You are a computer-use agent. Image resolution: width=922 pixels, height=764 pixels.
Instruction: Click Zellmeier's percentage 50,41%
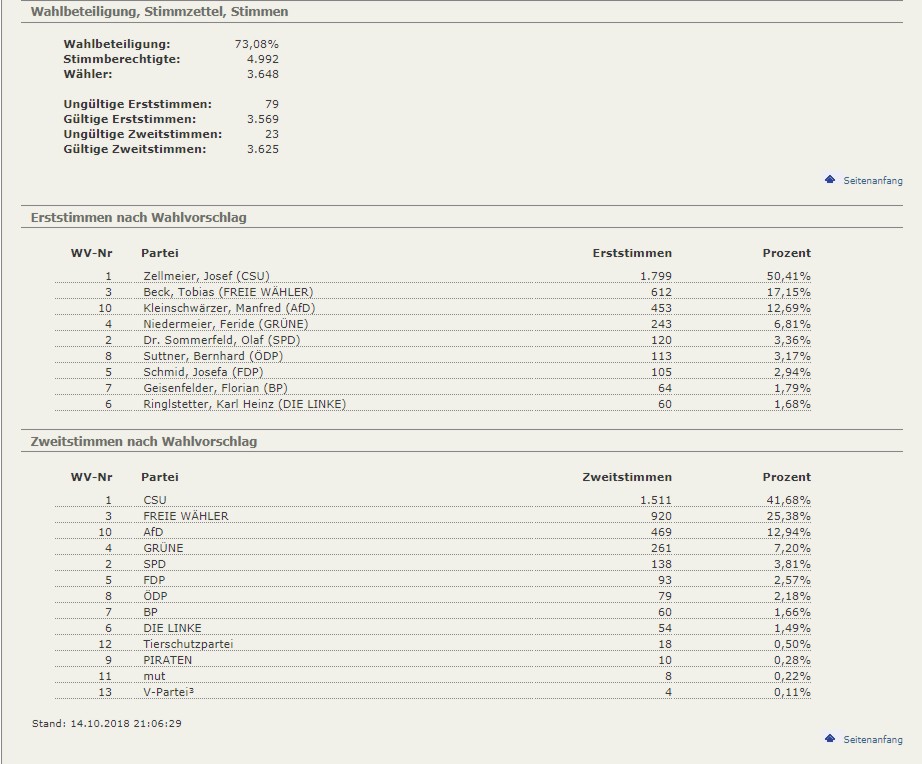[x=788, y=276]
